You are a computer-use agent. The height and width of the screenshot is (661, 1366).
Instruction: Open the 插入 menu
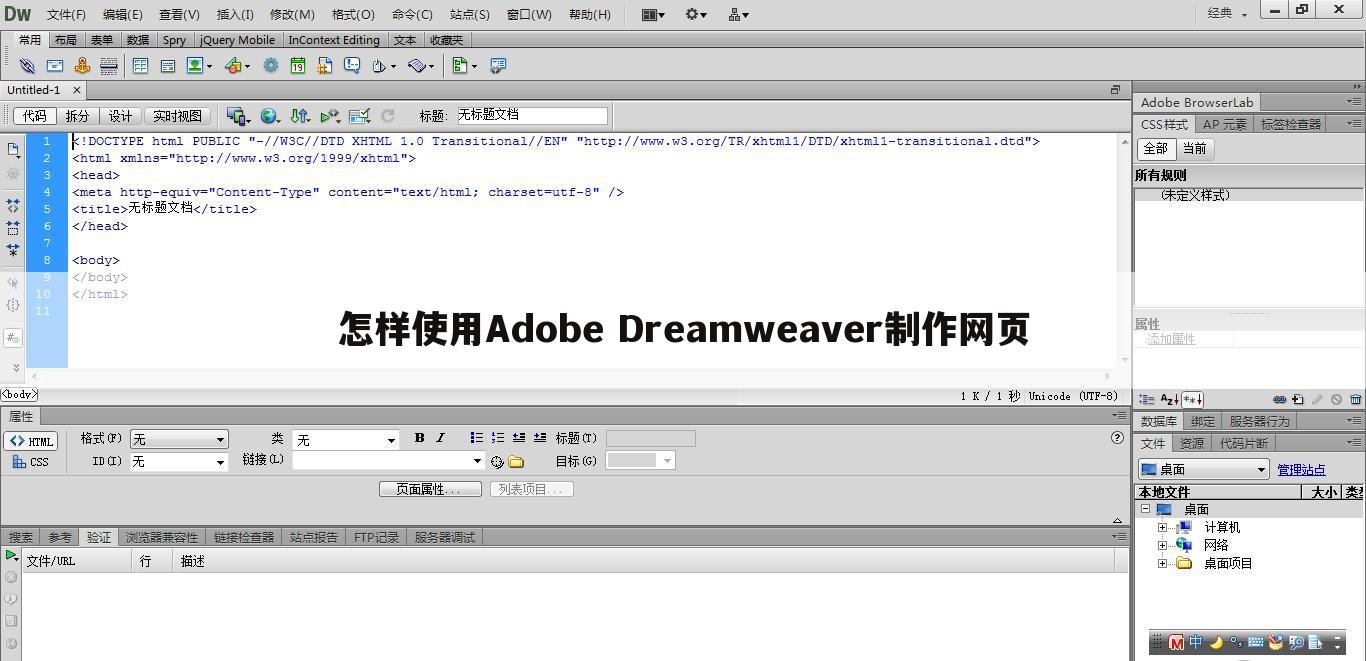(x=235, y=14)
